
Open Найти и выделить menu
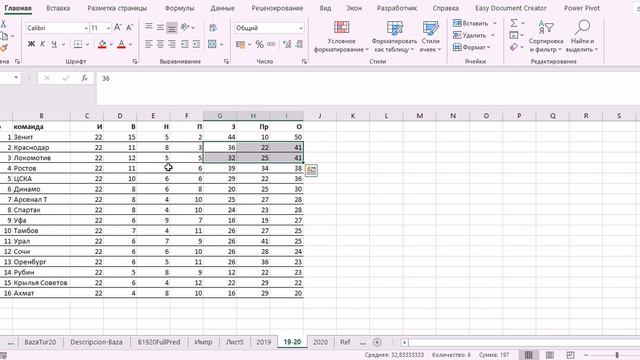tap(582, 37)
